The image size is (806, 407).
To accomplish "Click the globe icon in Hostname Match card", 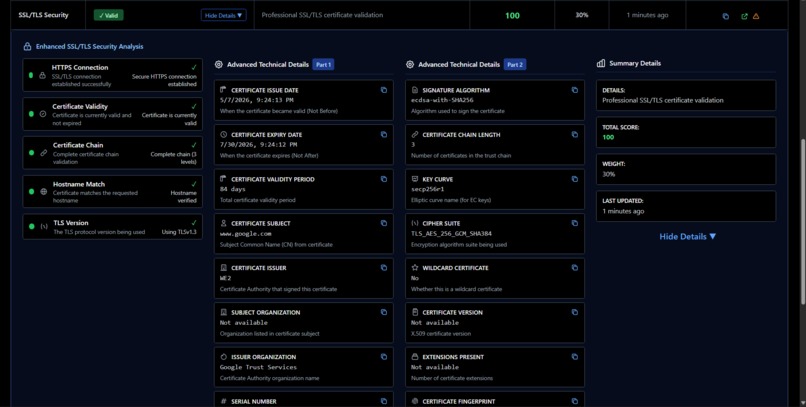I will [44, 192].
